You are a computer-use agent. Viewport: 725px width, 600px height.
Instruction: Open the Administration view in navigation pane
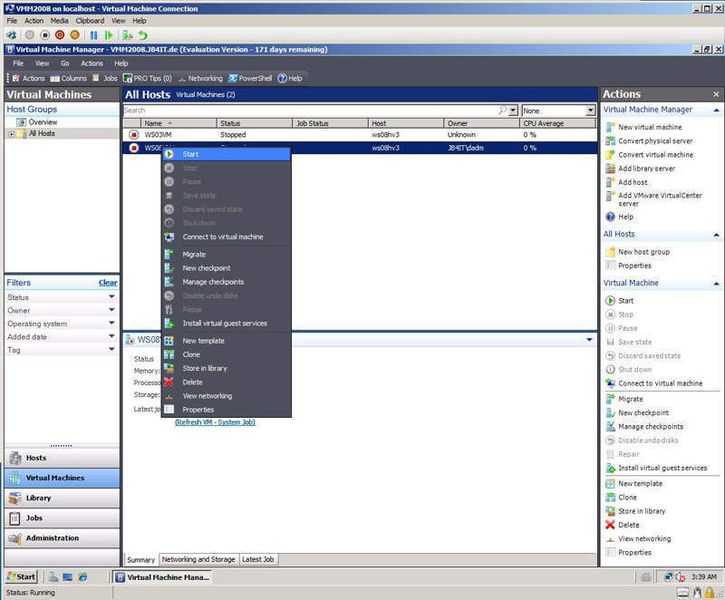click(62, 538)
